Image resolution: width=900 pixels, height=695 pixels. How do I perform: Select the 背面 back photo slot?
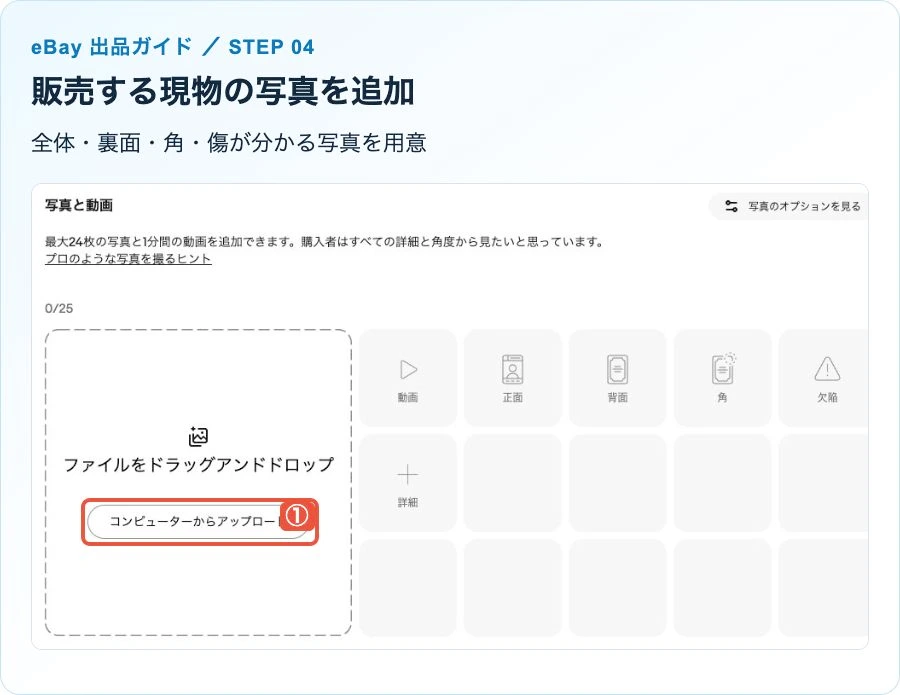618,378
